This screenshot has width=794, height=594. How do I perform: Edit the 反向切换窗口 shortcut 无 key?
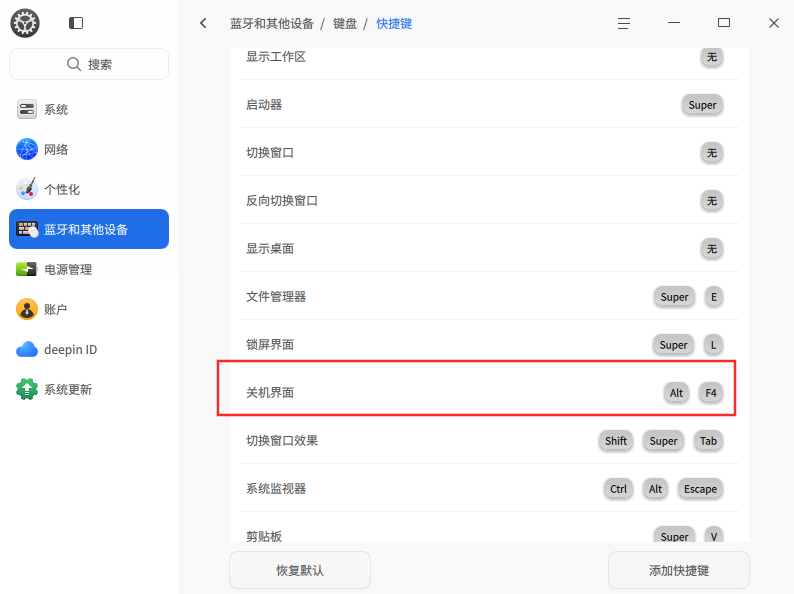tap(711, 201)
